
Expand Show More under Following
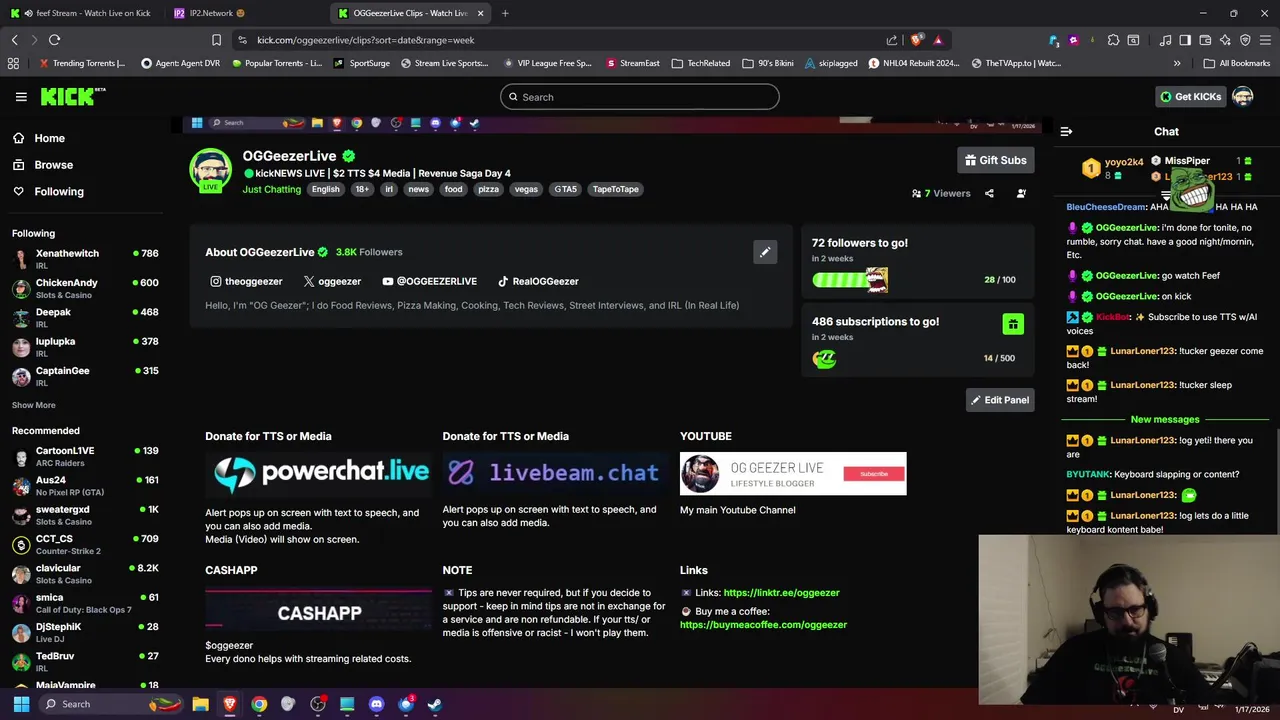tap(33, 405)
